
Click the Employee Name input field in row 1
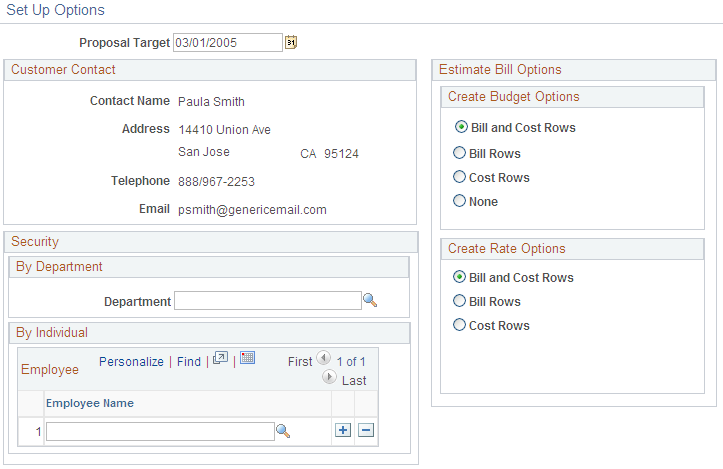160,431
